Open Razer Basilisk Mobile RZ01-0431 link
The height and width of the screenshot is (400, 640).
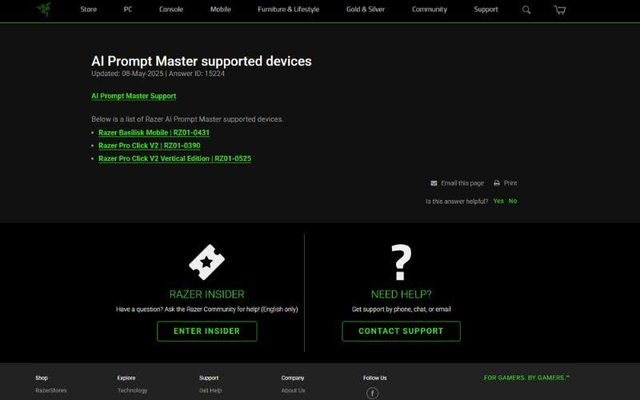[x=154, y=133]
